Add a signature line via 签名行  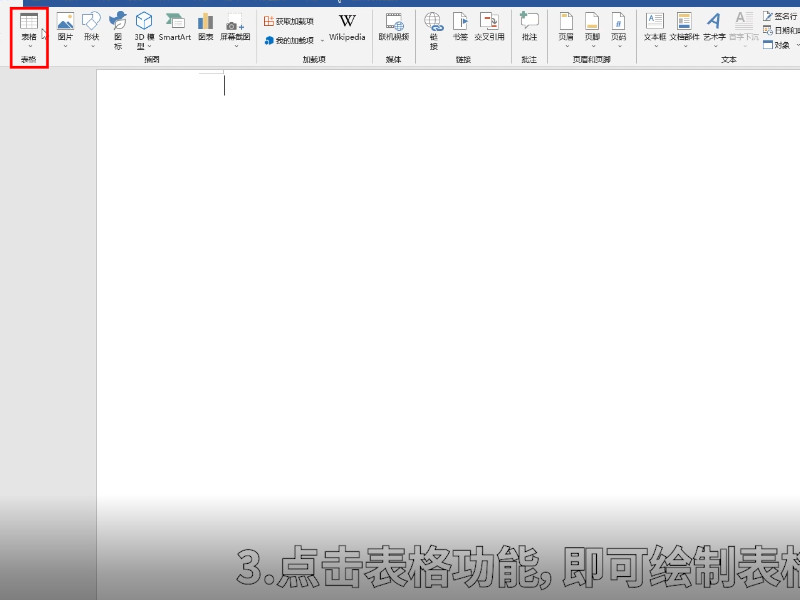(781, 16)
